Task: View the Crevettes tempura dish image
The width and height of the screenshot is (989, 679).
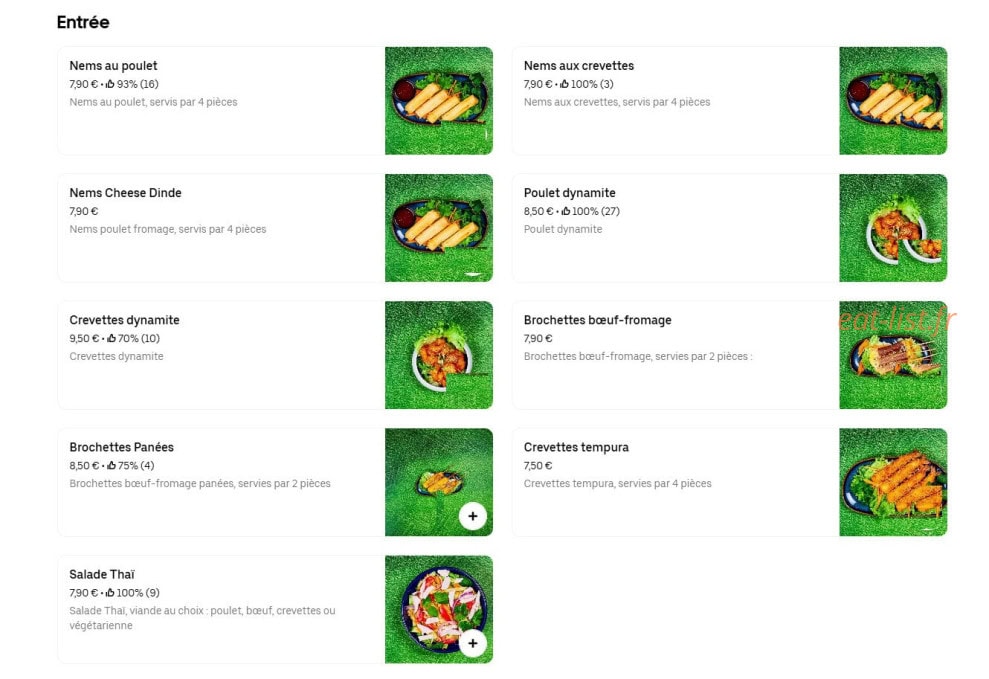Action: click(893, 482)
